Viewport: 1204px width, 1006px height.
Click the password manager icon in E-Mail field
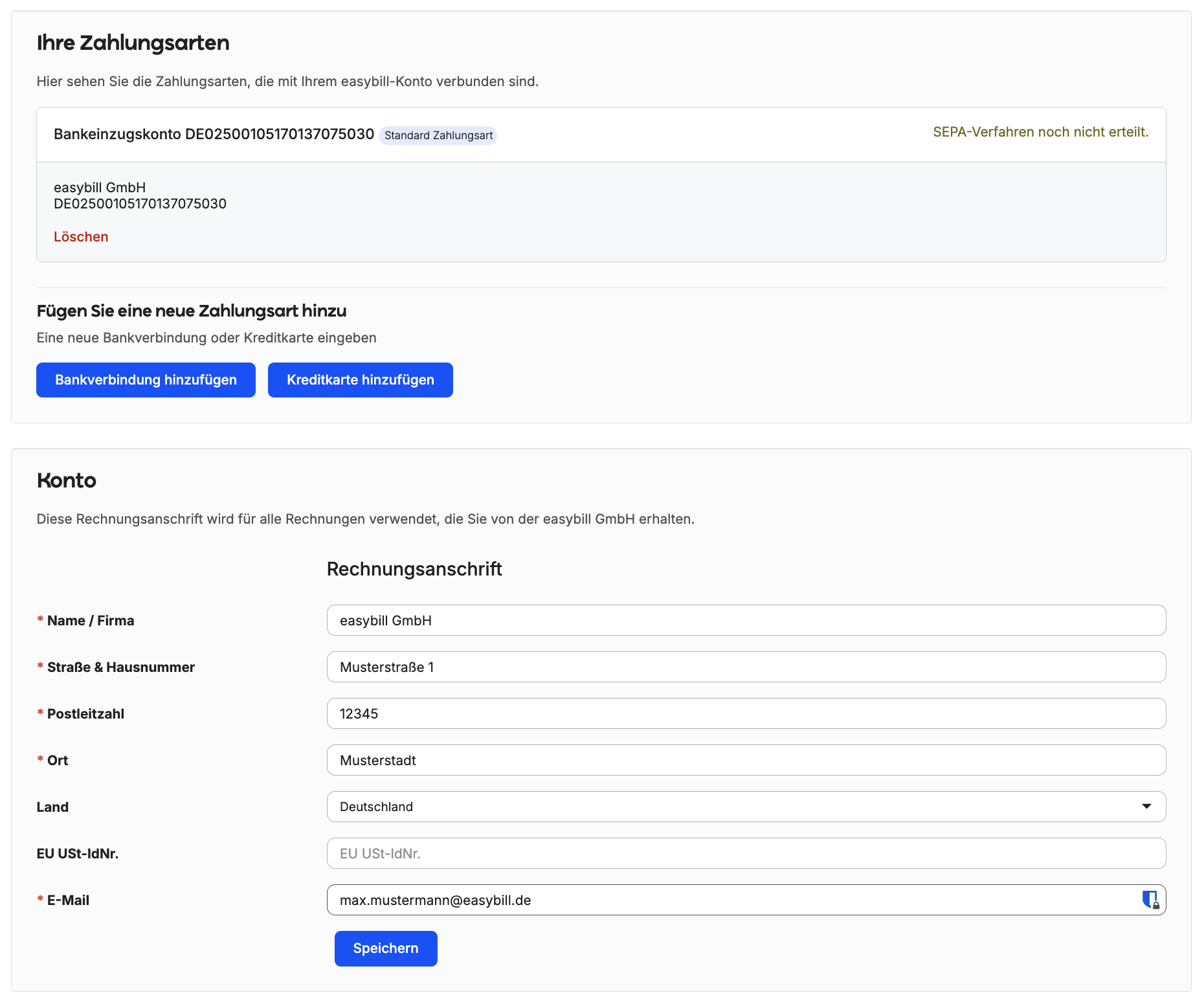click(1150, 899)
